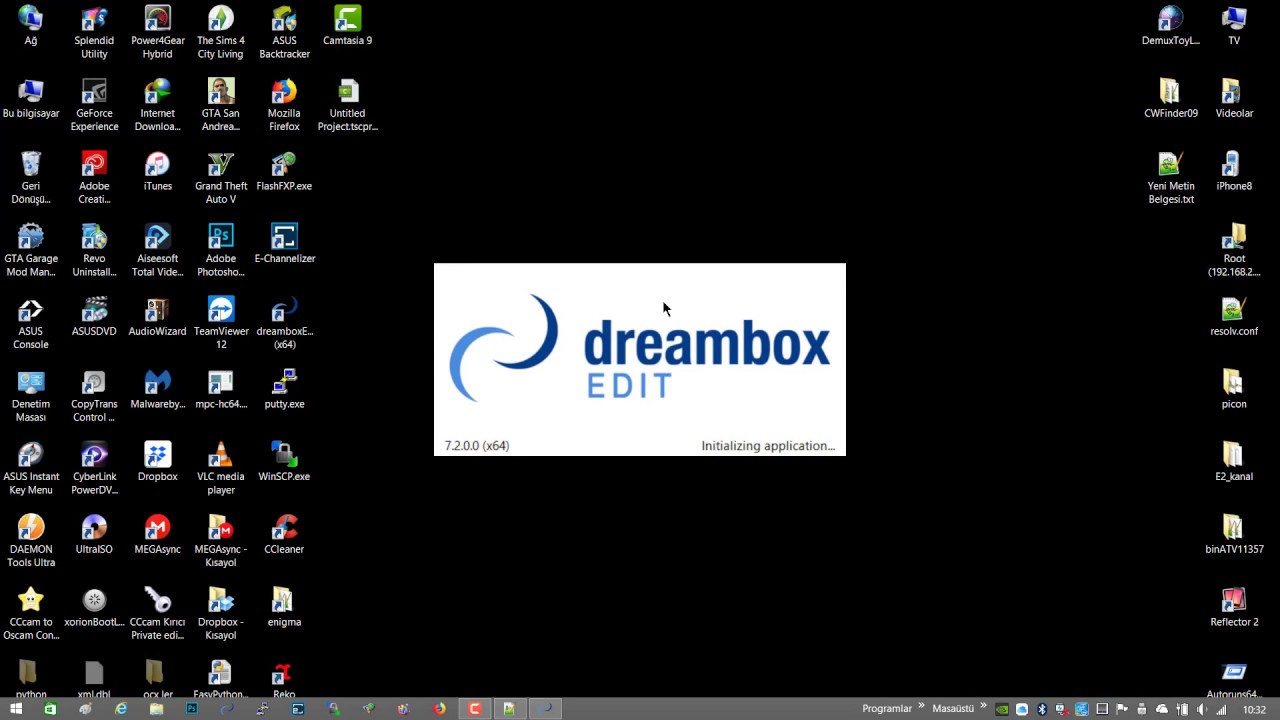Open the volume tray icon
The height and width of the screenshot is (720, 1280).
(x=1200, y=709)
